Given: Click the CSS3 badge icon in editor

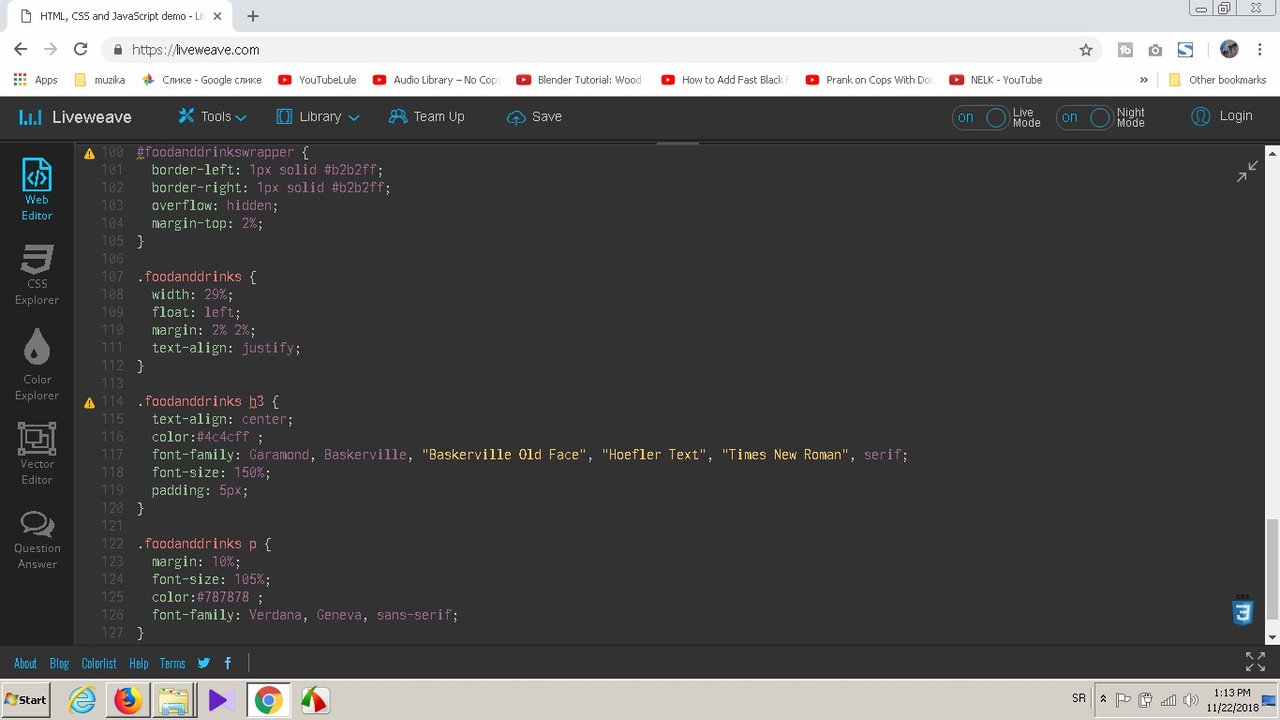Looking at the screenshot, I should 1243,610.
